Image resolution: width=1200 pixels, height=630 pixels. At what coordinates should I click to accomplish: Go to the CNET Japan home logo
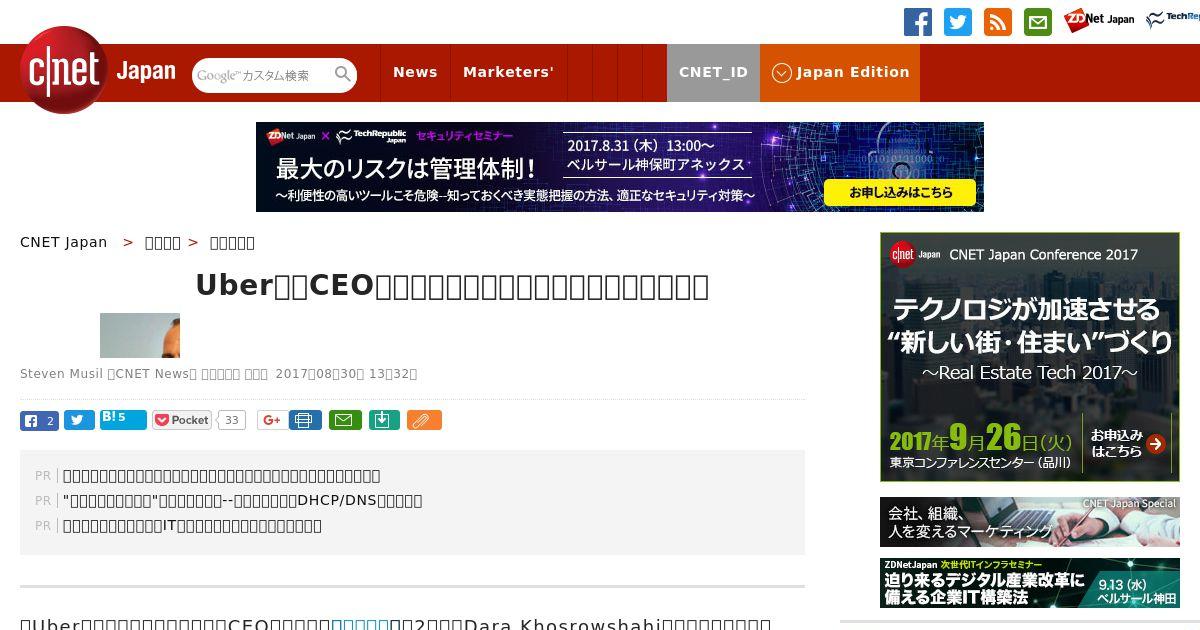click(98, 70)
